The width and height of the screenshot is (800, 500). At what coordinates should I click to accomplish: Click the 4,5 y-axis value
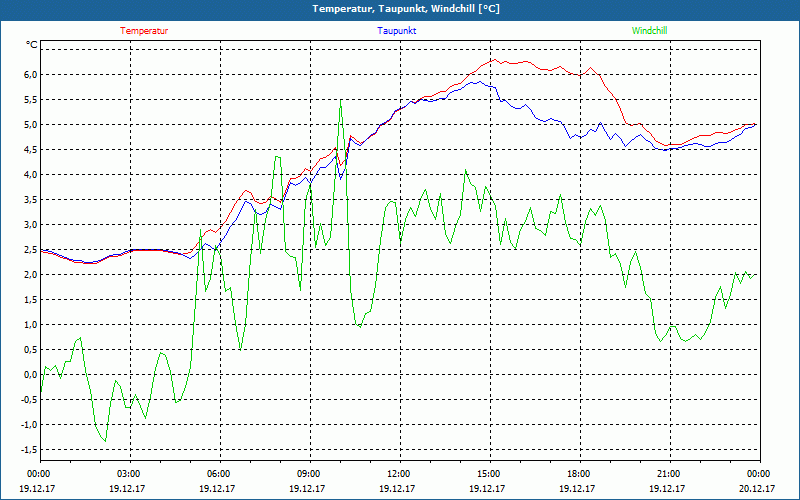(x=31, y=149)
